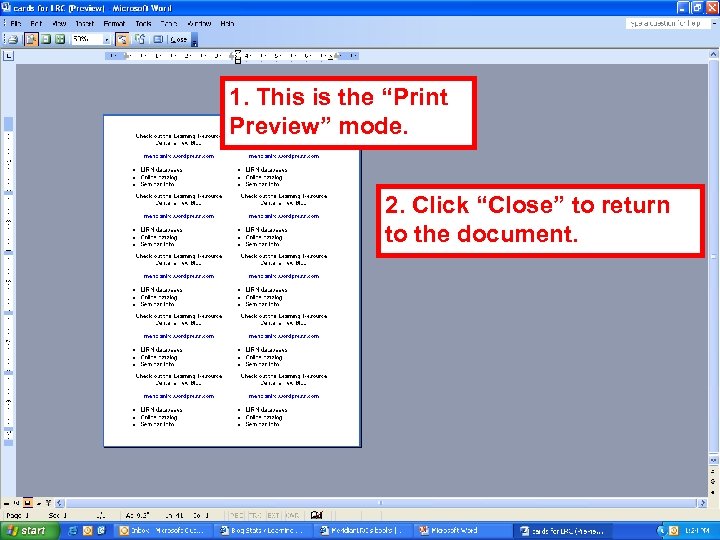Open the Window menu
The height and width of the screenshot is (540, 720).
coord(199,23)
